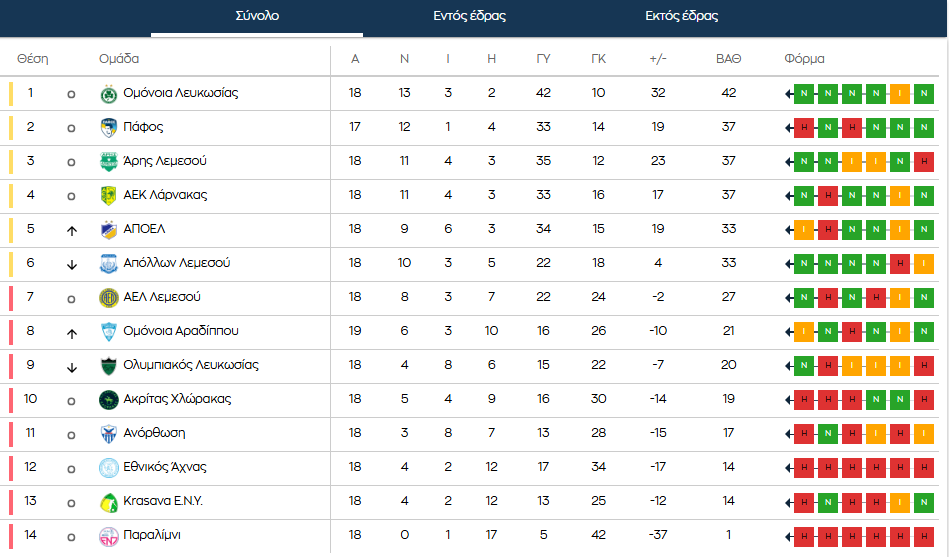The image size is (949, 557).
Task: Click the Krasava Ε.Ν.Υ. club logo
Action: [x=108, y=502]
